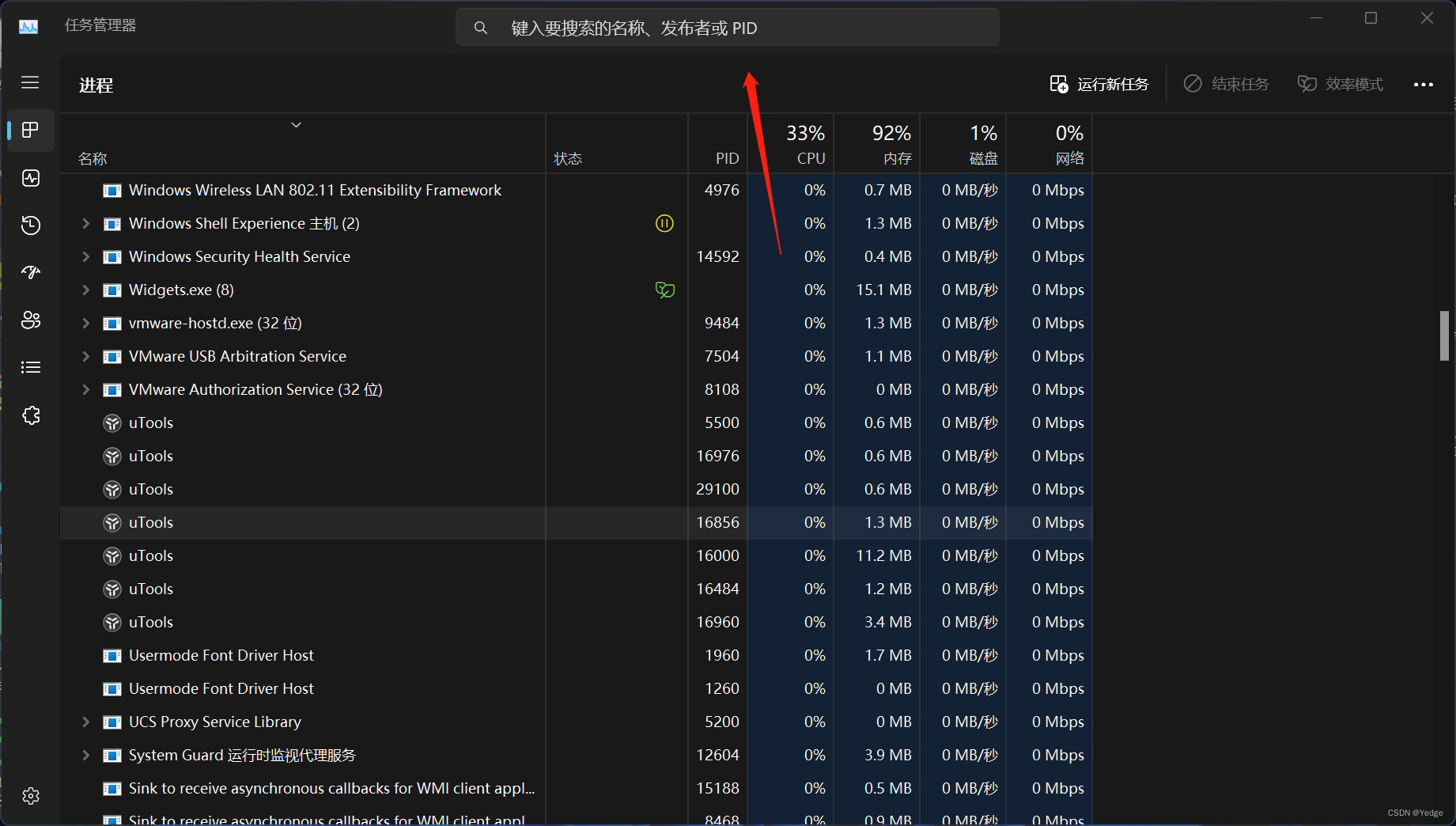This screenshot has width=1456, height=826.
Task: Click the 效率模式 (Efficiency mode) button
Action: pyautogui.click(x=1341, y=84)
